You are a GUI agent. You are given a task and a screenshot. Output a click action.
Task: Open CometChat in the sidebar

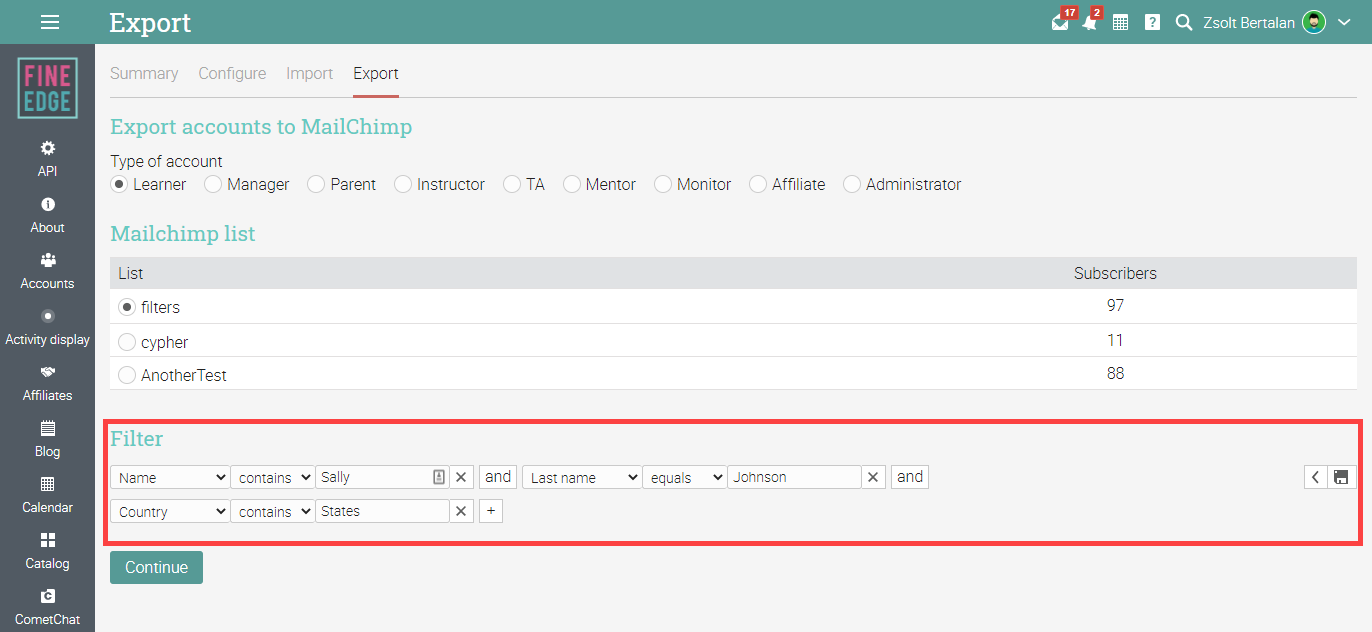(x=47, y=607)
